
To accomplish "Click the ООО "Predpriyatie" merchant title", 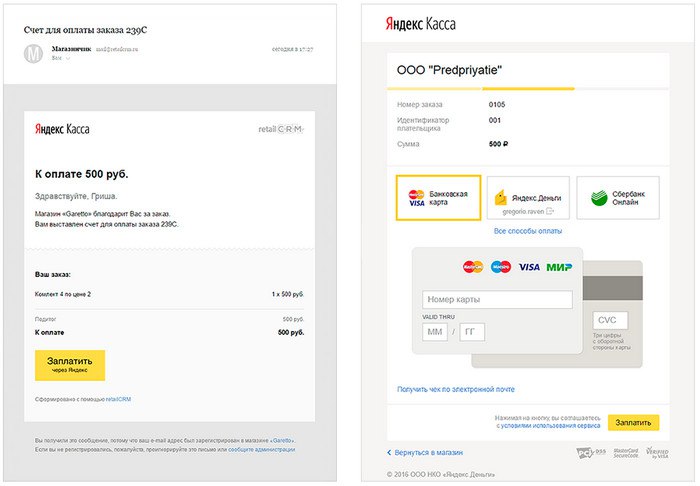I will pyautogui.click(x=449, y=70).
